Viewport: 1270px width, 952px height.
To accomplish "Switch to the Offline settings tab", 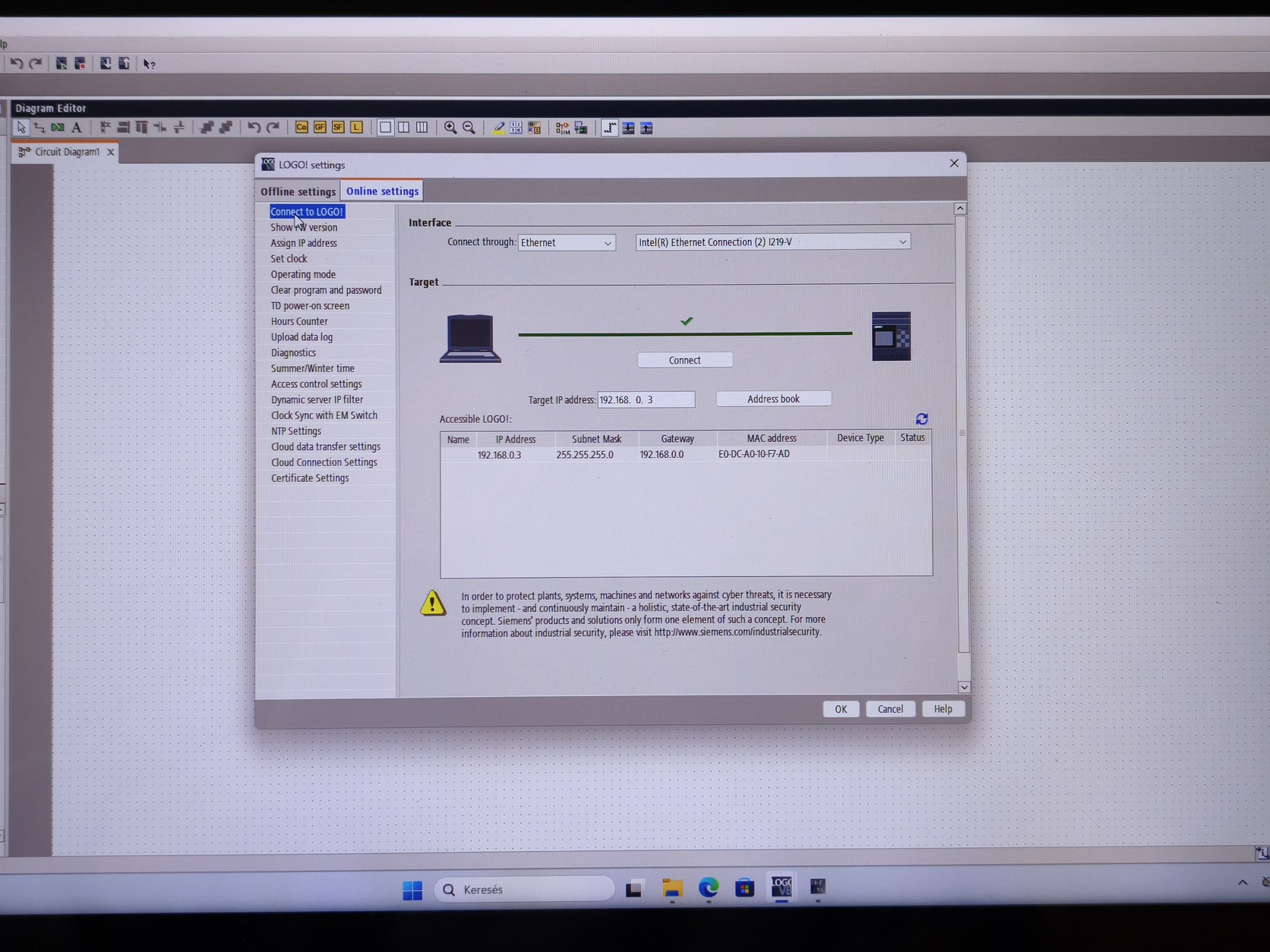I will pyautogui.click(x=298, y=191).
